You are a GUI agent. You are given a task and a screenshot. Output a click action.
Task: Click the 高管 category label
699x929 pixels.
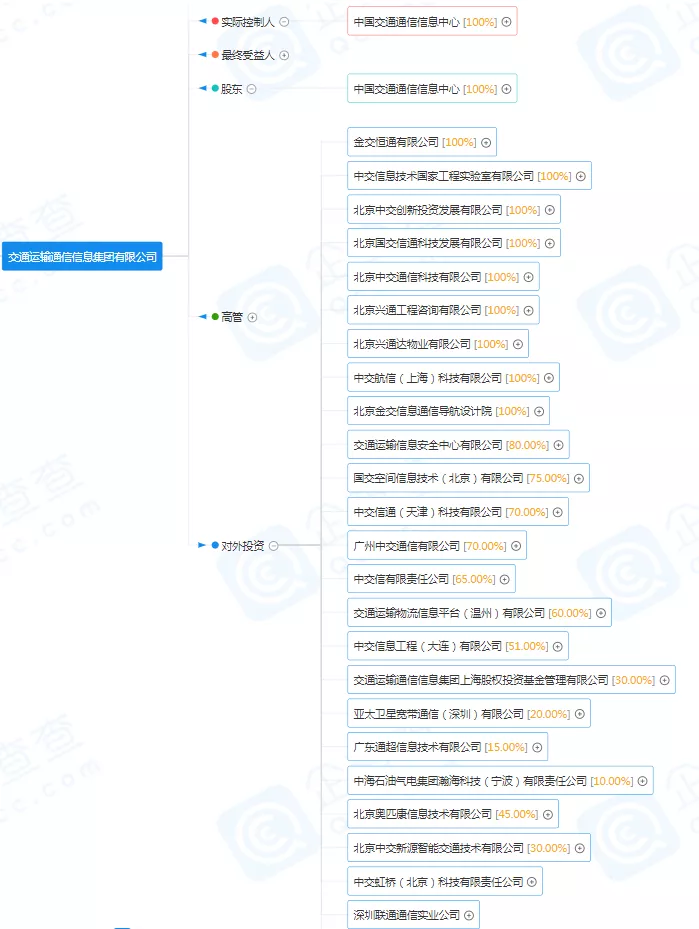(x=232, y=317)
